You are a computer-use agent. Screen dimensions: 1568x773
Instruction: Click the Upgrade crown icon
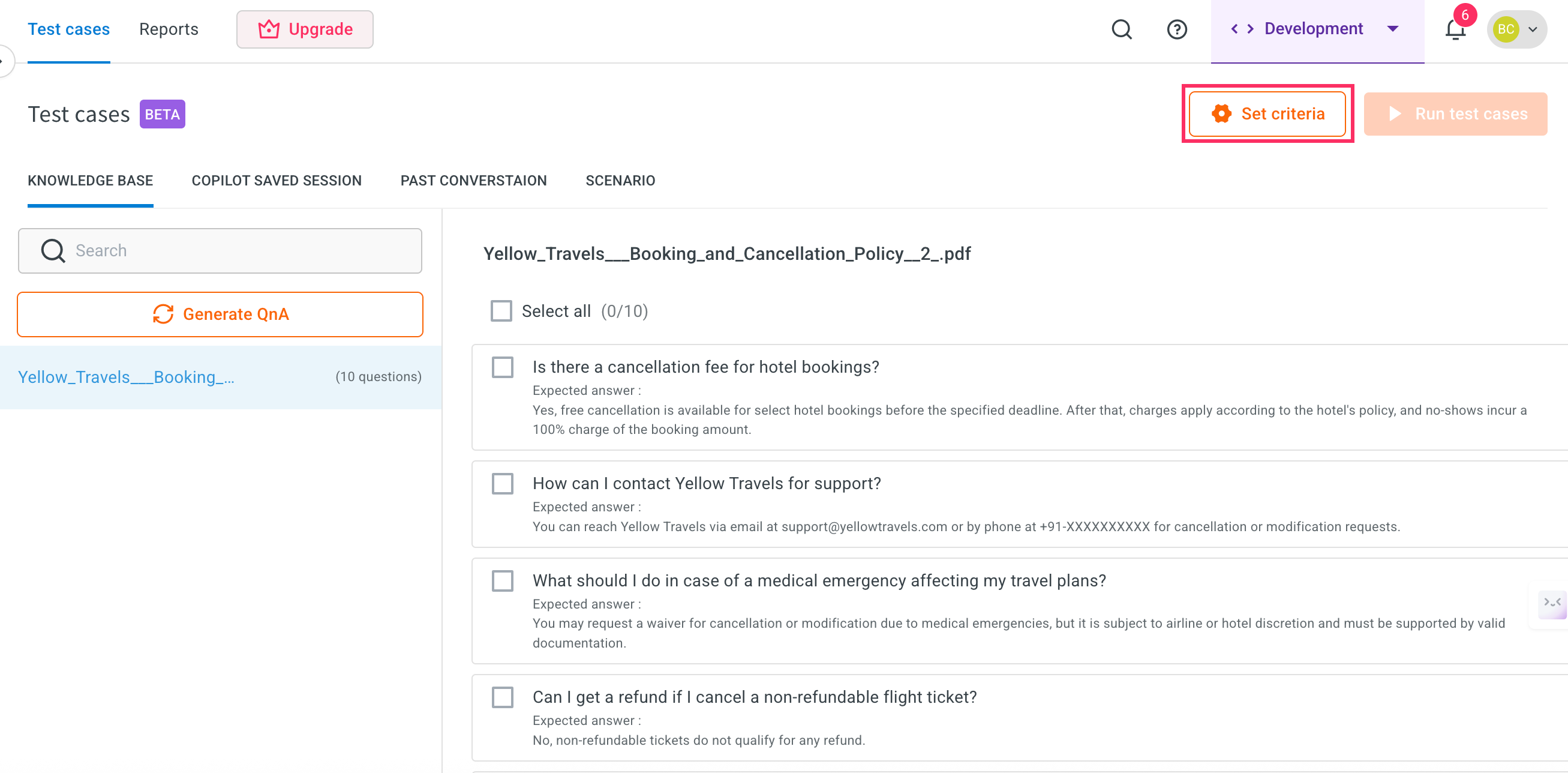tap(269, 29)
